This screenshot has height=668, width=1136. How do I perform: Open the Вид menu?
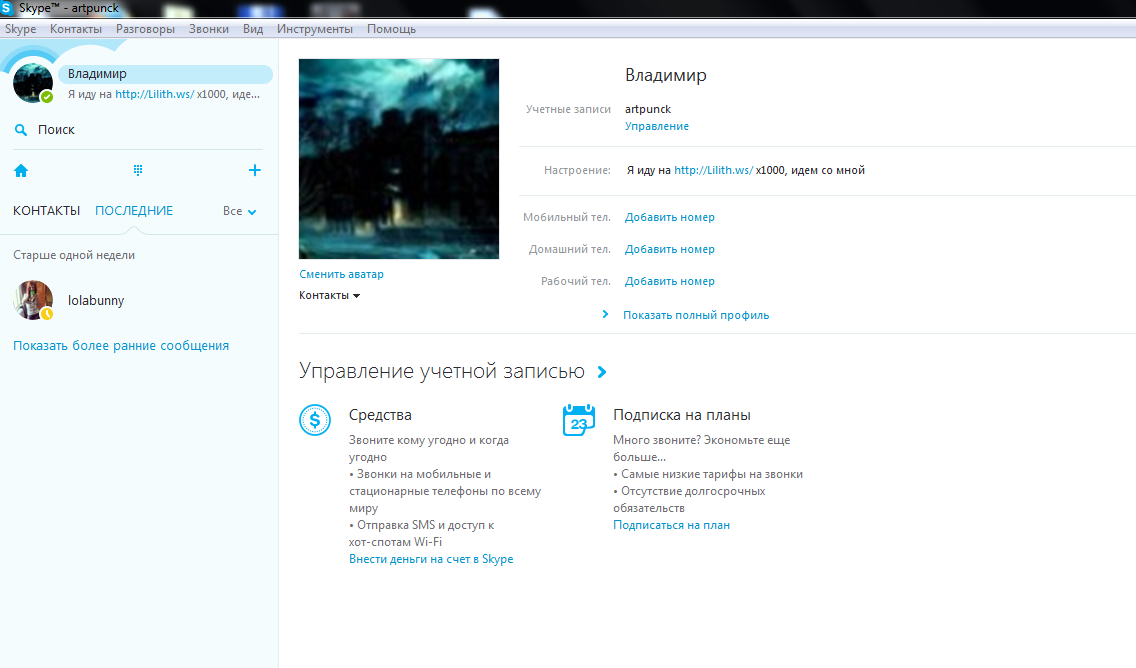(x=253, y=29)
